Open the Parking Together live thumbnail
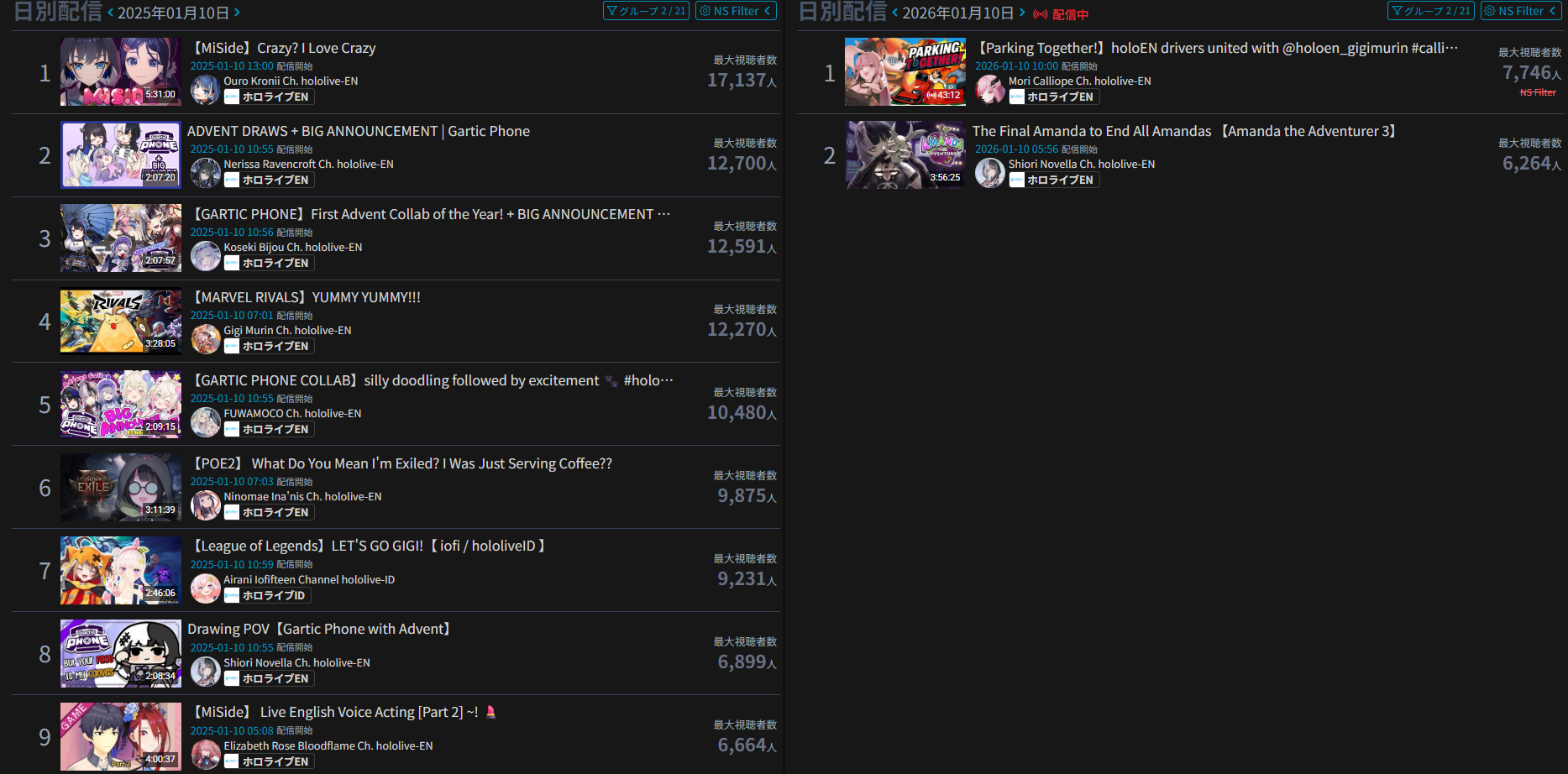Screen dimensions: 1568x774 905,71
